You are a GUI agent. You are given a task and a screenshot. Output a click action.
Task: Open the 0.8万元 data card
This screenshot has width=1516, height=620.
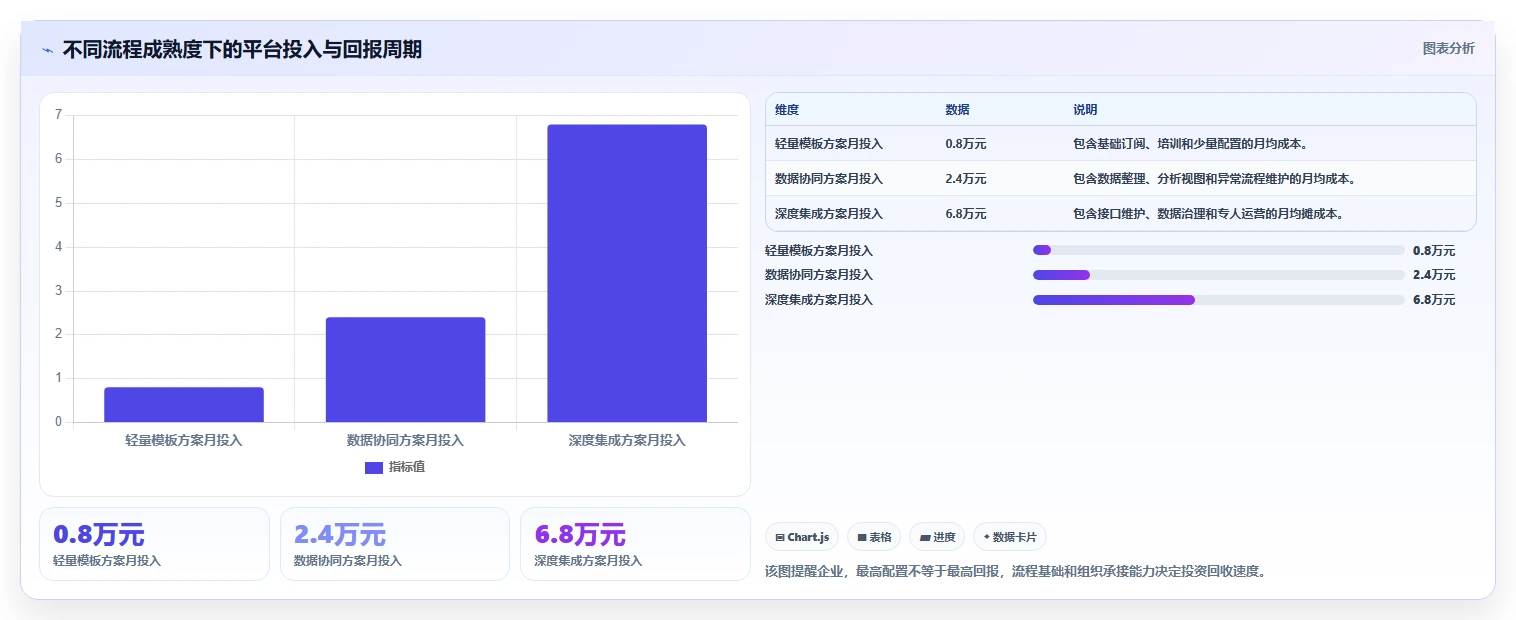tap(154, 544)
